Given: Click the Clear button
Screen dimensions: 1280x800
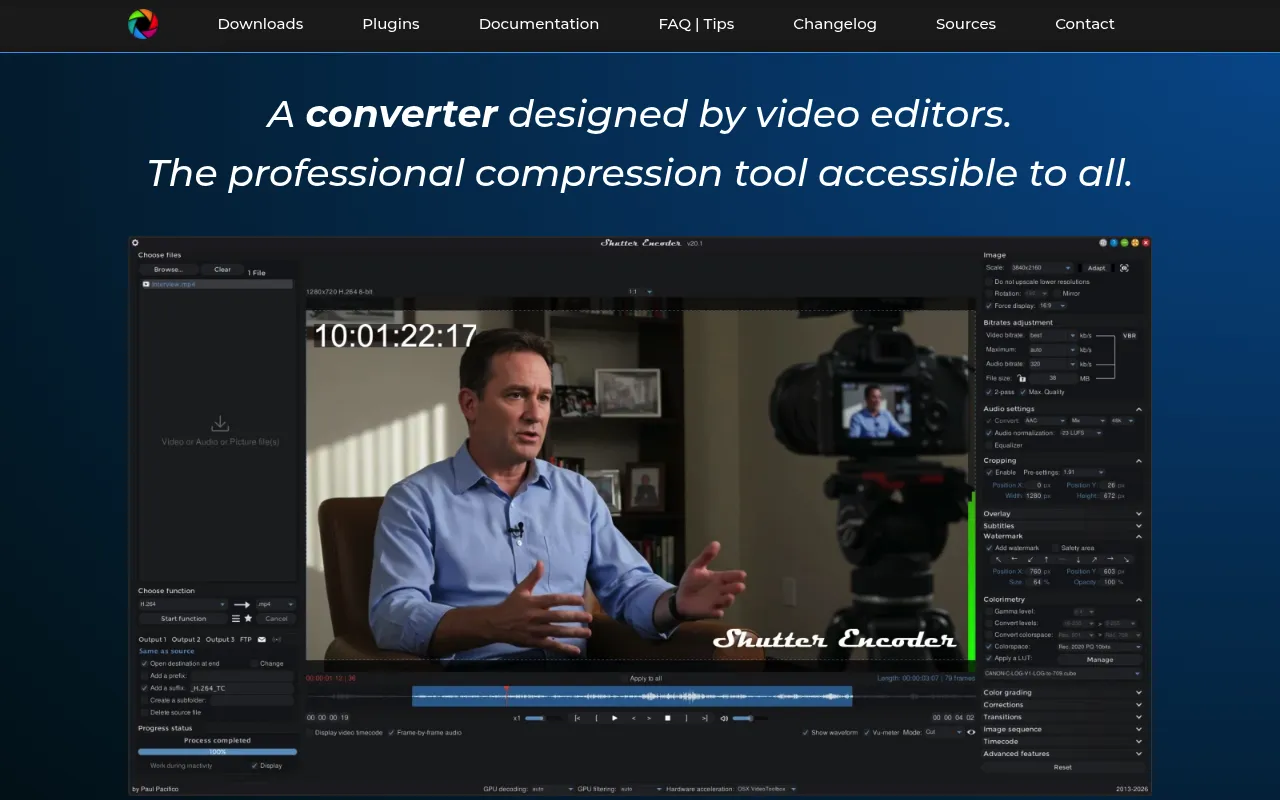Looking at the screenshot, I should (x=222, y=269).
